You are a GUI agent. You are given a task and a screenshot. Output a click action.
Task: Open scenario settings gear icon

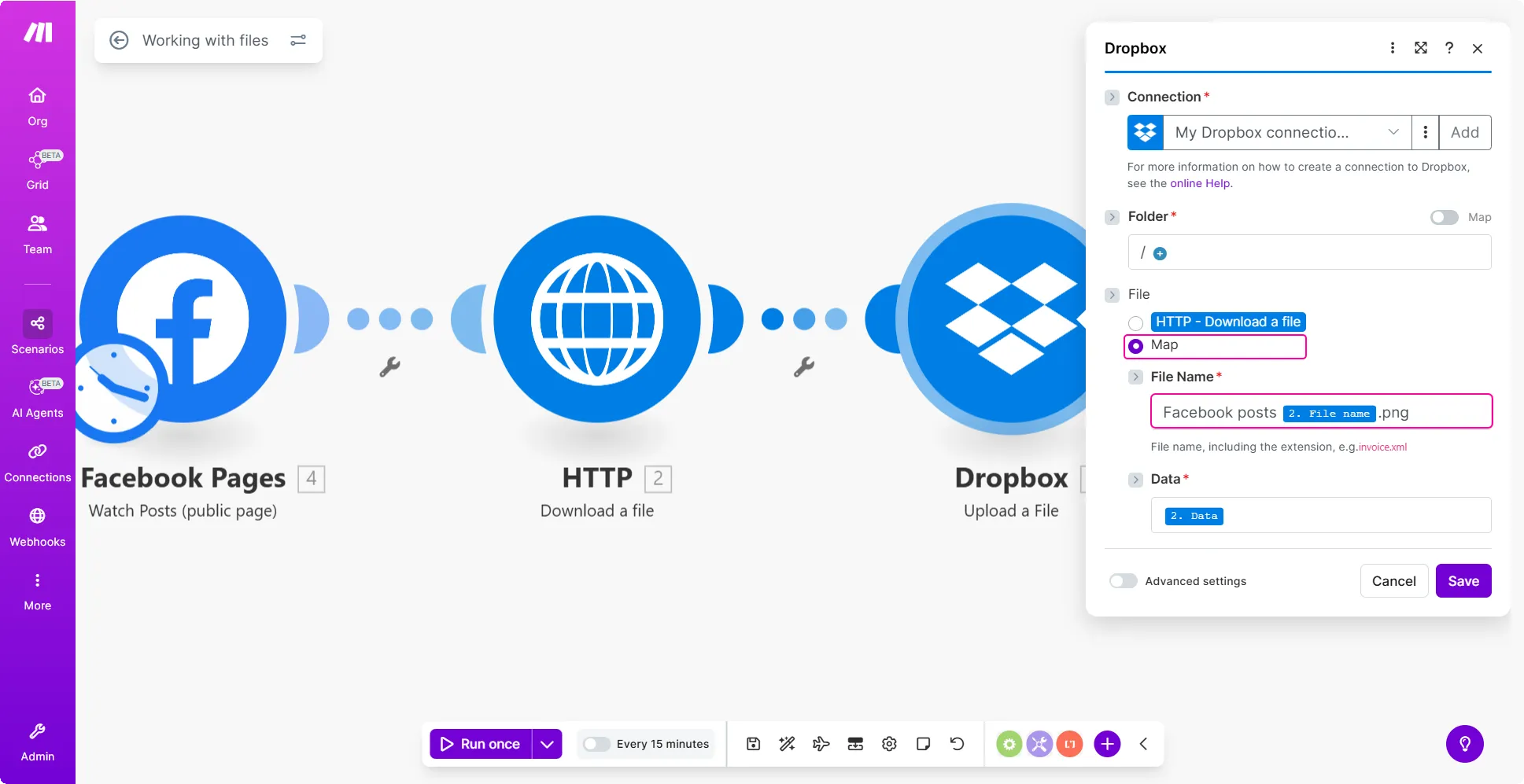click(889, 744)
